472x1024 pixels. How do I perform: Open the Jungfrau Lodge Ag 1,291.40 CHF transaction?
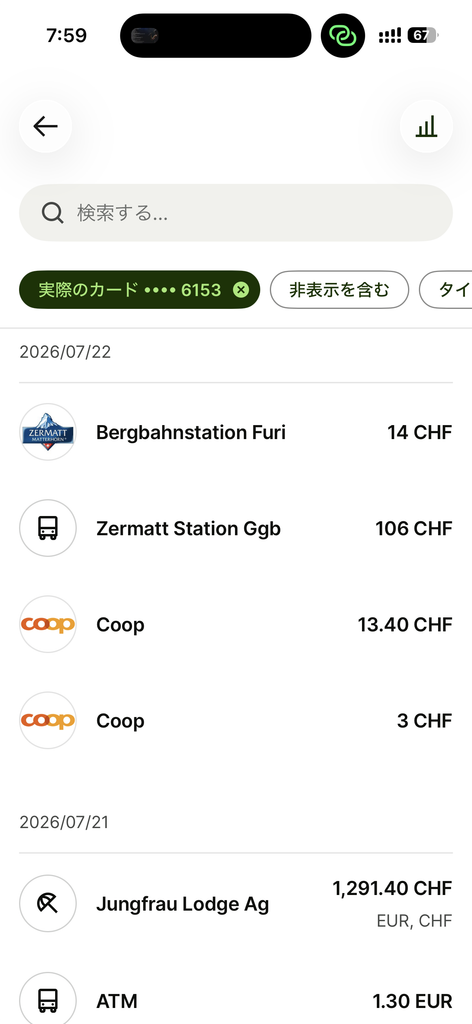(236, 904)
